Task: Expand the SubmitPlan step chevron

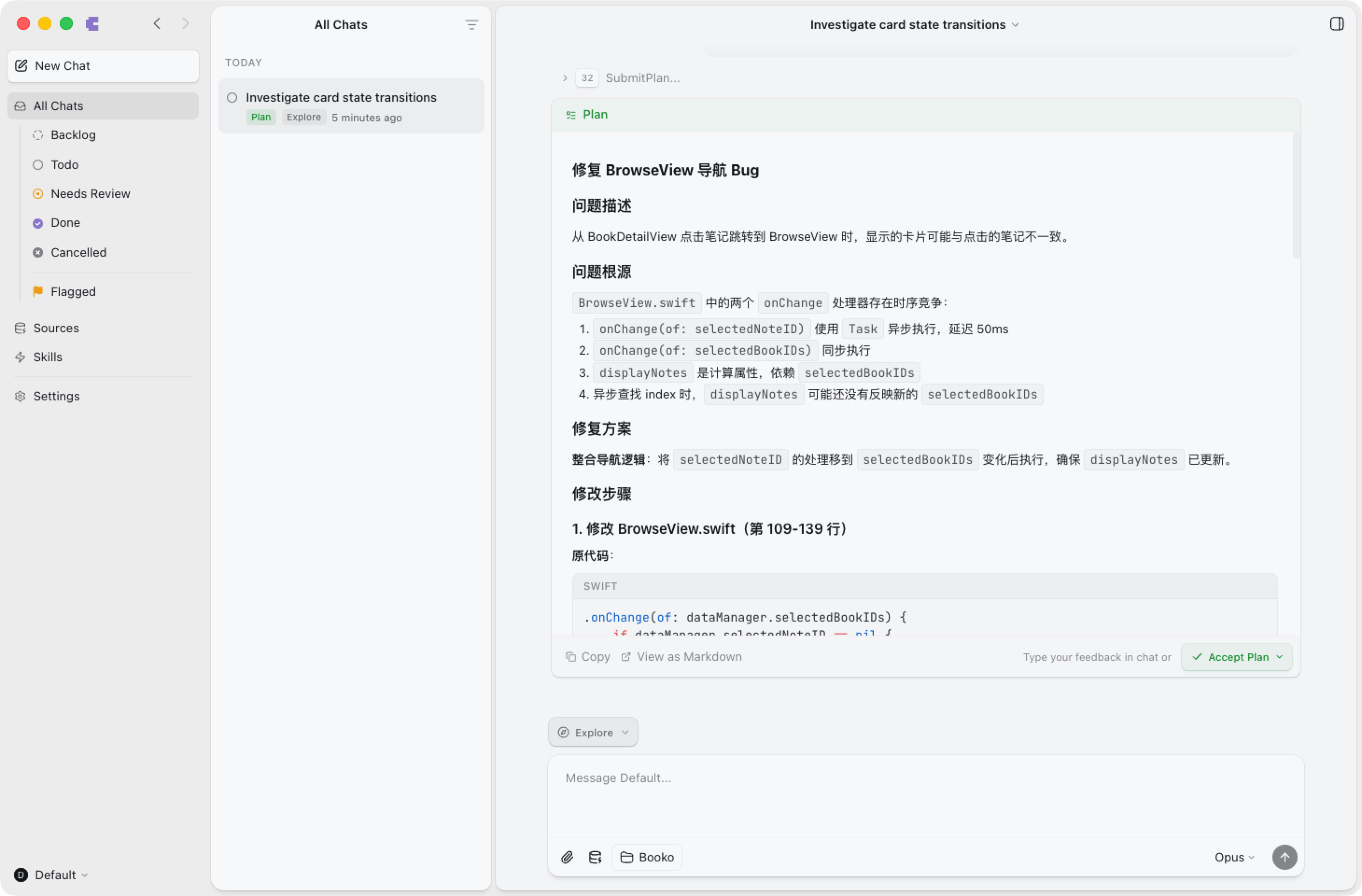Action: [565, 78]
